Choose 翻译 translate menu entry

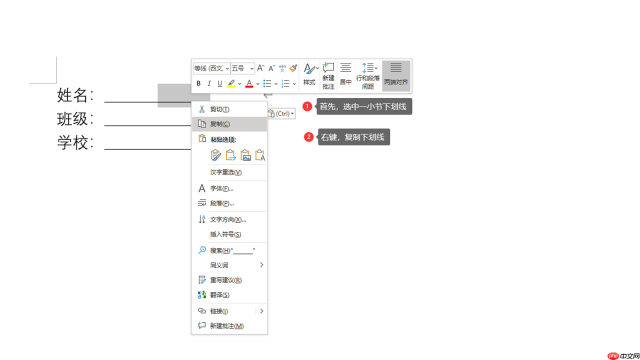click(229, 295)
